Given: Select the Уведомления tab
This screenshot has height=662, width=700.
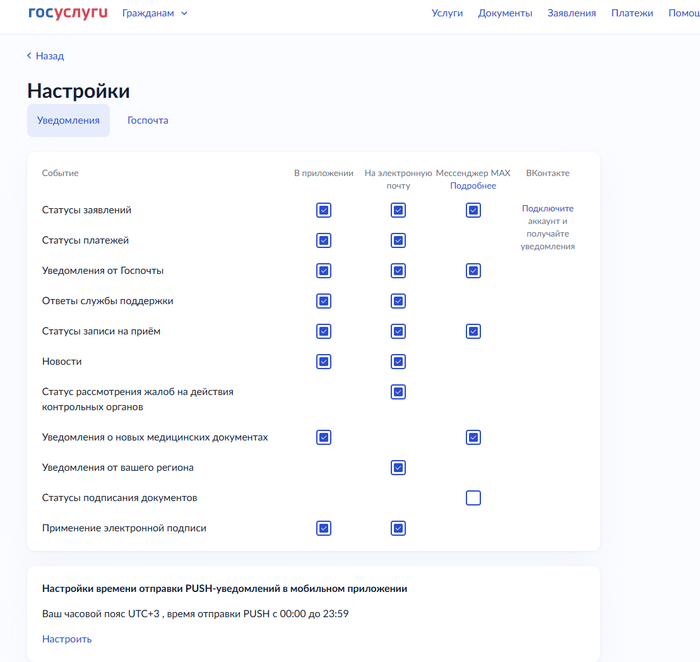Looking at the screenshot, I should (x=68, y=120).
